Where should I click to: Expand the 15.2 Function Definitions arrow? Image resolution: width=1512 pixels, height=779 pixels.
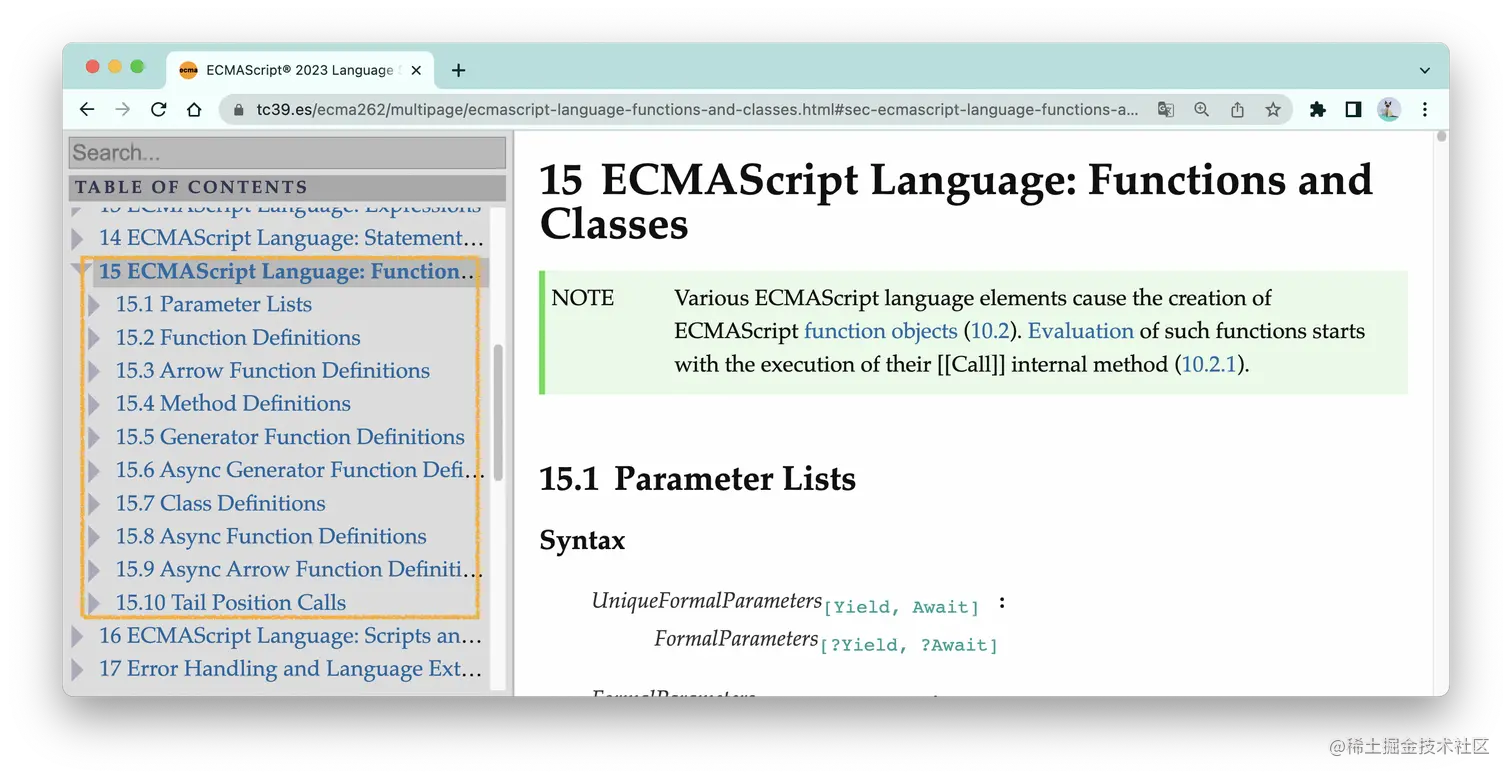tap(95, 338)
